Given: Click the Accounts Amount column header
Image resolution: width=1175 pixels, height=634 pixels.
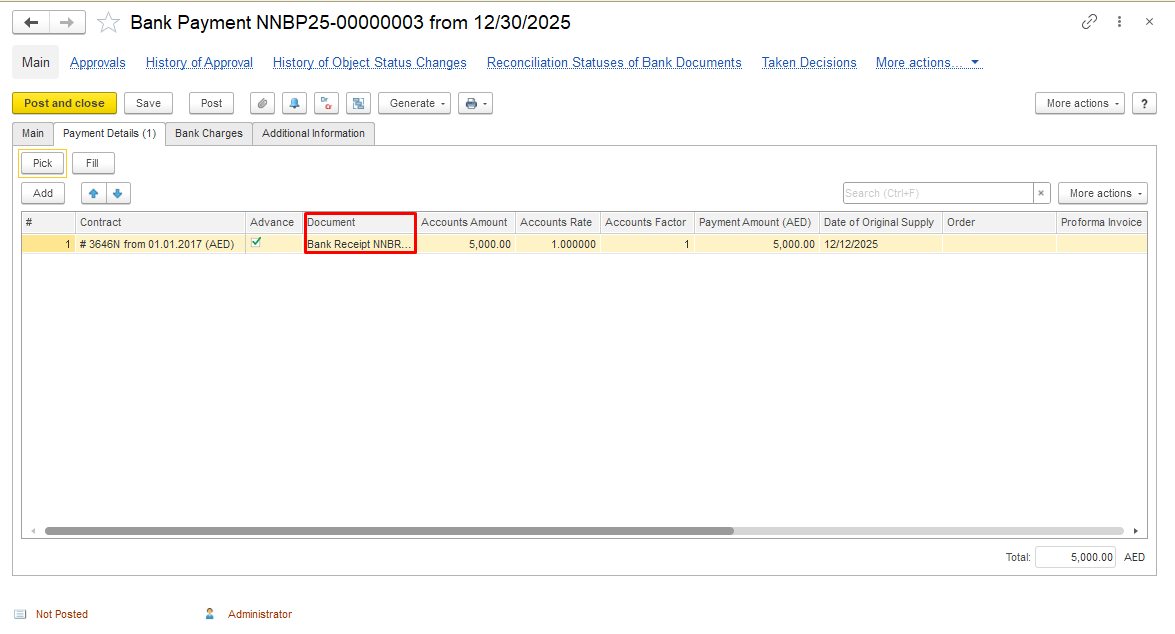Looking at the screenshot, I should [x=465, y=223].
